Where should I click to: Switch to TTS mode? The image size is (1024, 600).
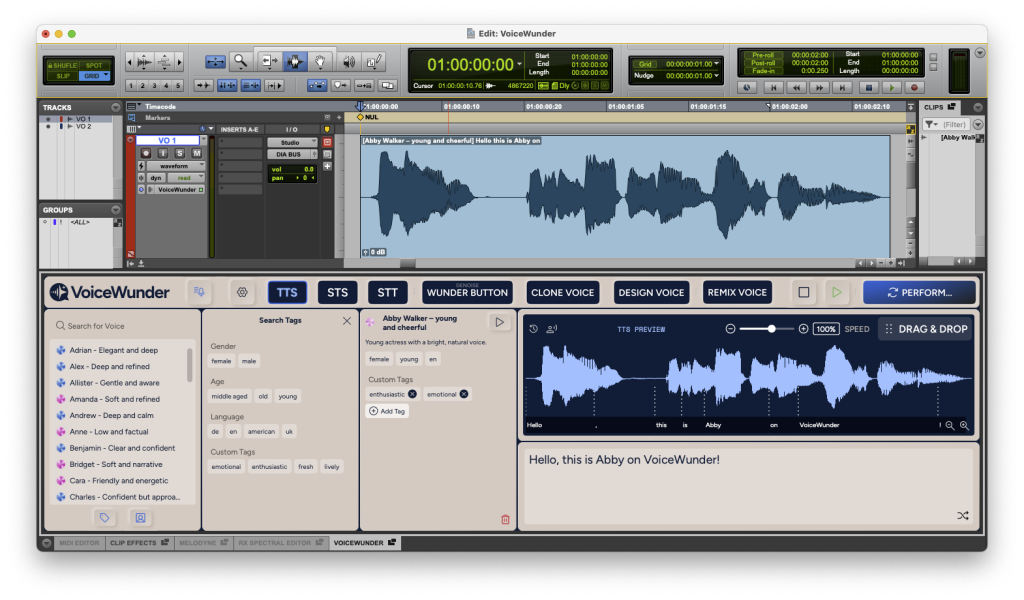[287, 292]
